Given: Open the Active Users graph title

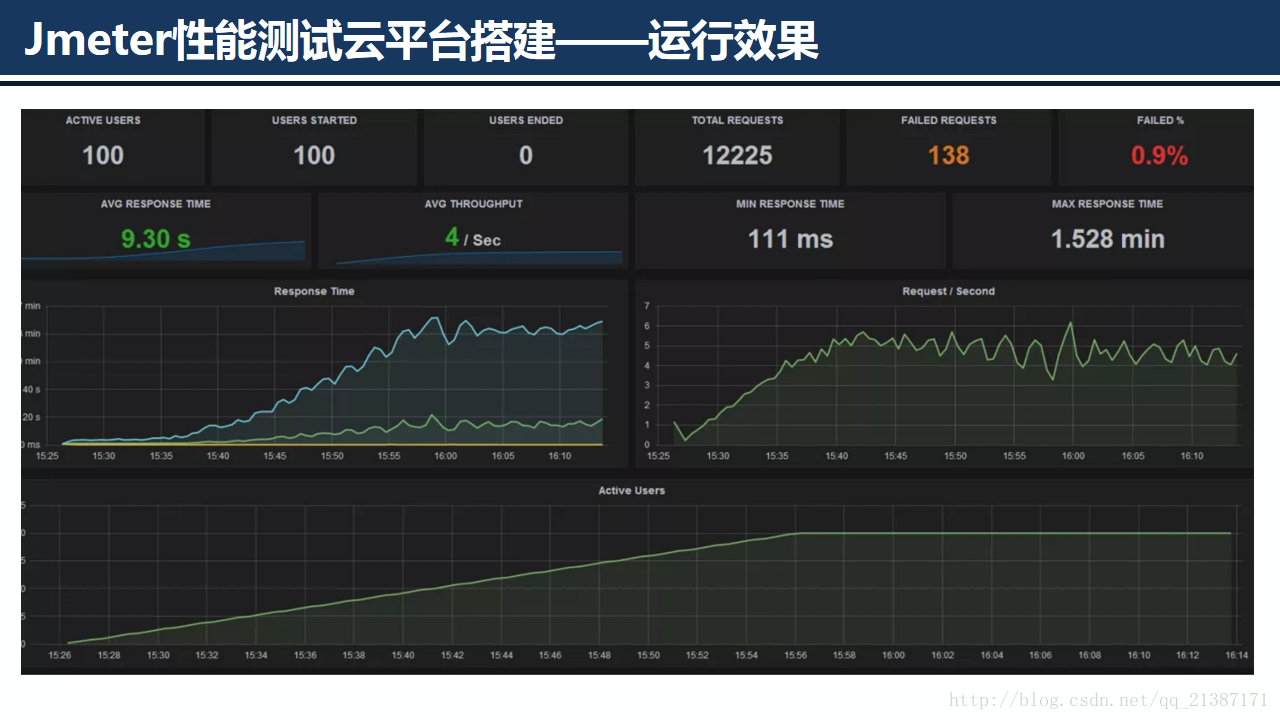Looking at the screenshot, I should pos(631,491).
